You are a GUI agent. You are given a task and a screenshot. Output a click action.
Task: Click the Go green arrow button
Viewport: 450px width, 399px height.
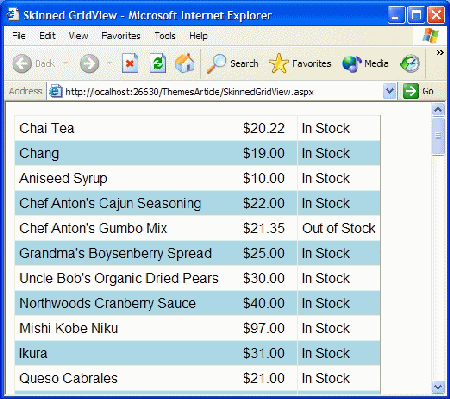411,91
